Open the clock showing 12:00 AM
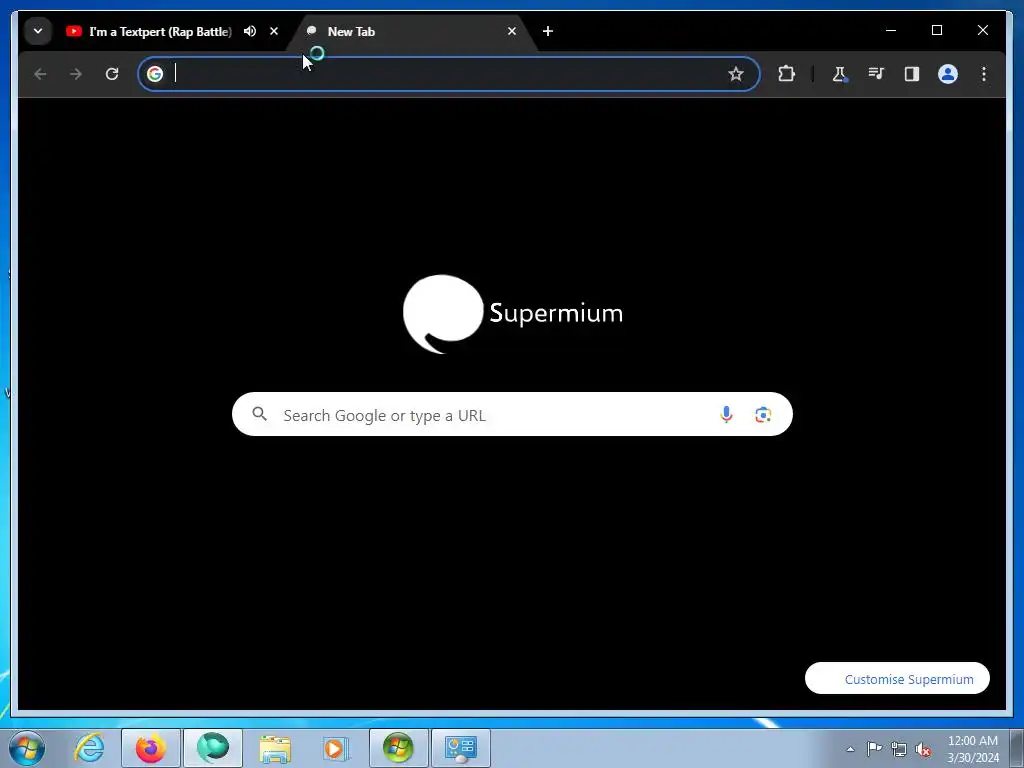The height and width of the screenshot is (768, 1024). [x=972, y=748]
